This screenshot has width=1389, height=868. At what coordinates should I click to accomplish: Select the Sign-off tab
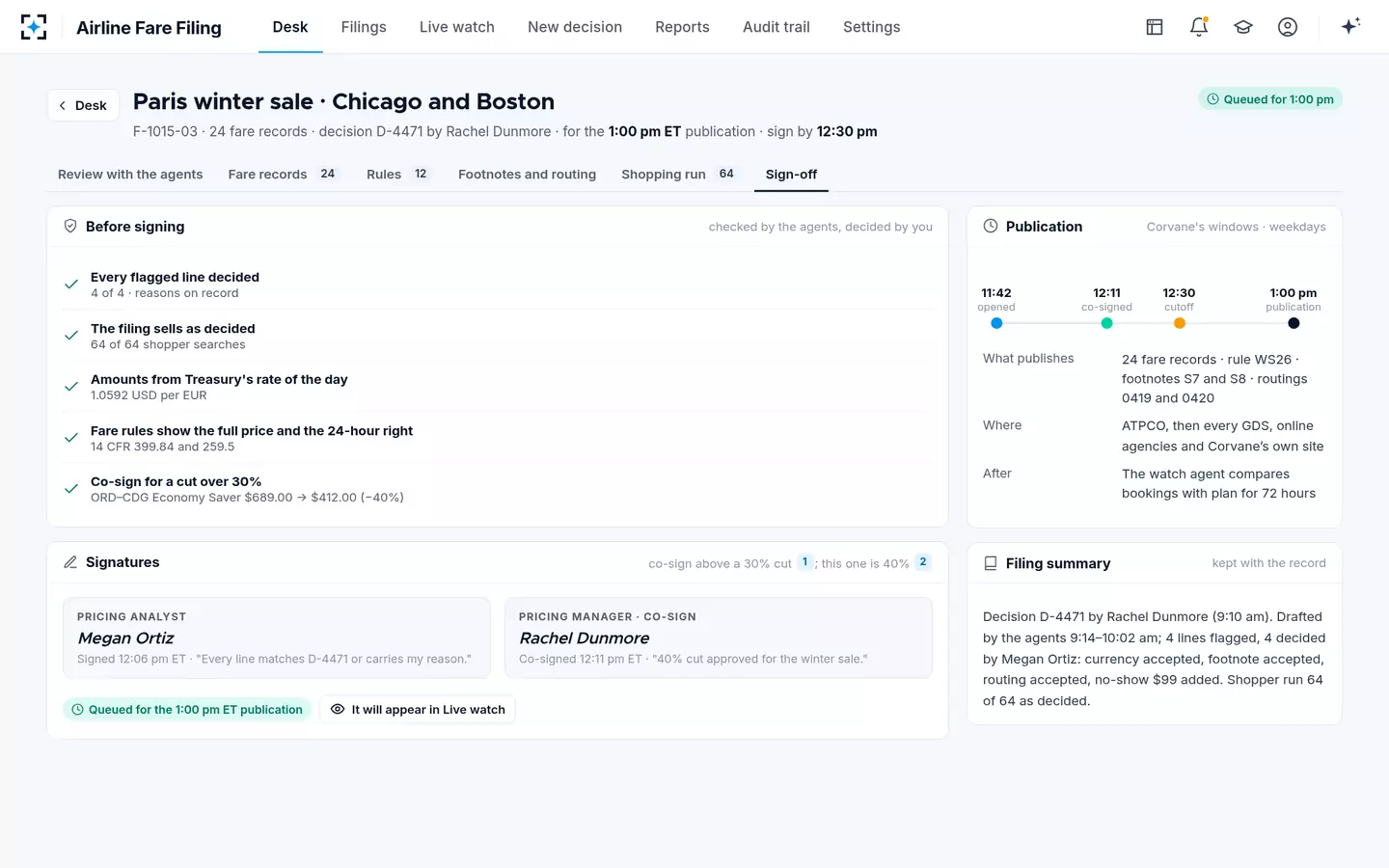click(791, 175)
